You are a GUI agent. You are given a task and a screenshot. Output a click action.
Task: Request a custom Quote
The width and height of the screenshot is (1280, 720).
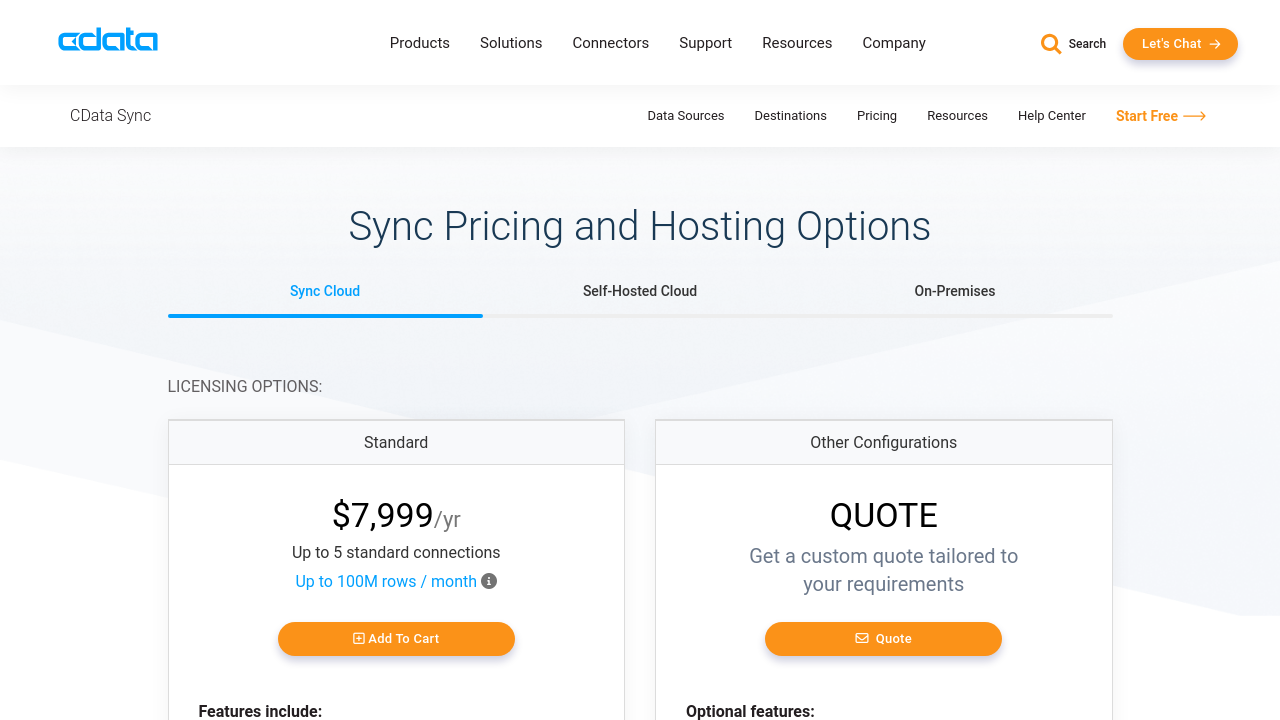tap(883, 639)
